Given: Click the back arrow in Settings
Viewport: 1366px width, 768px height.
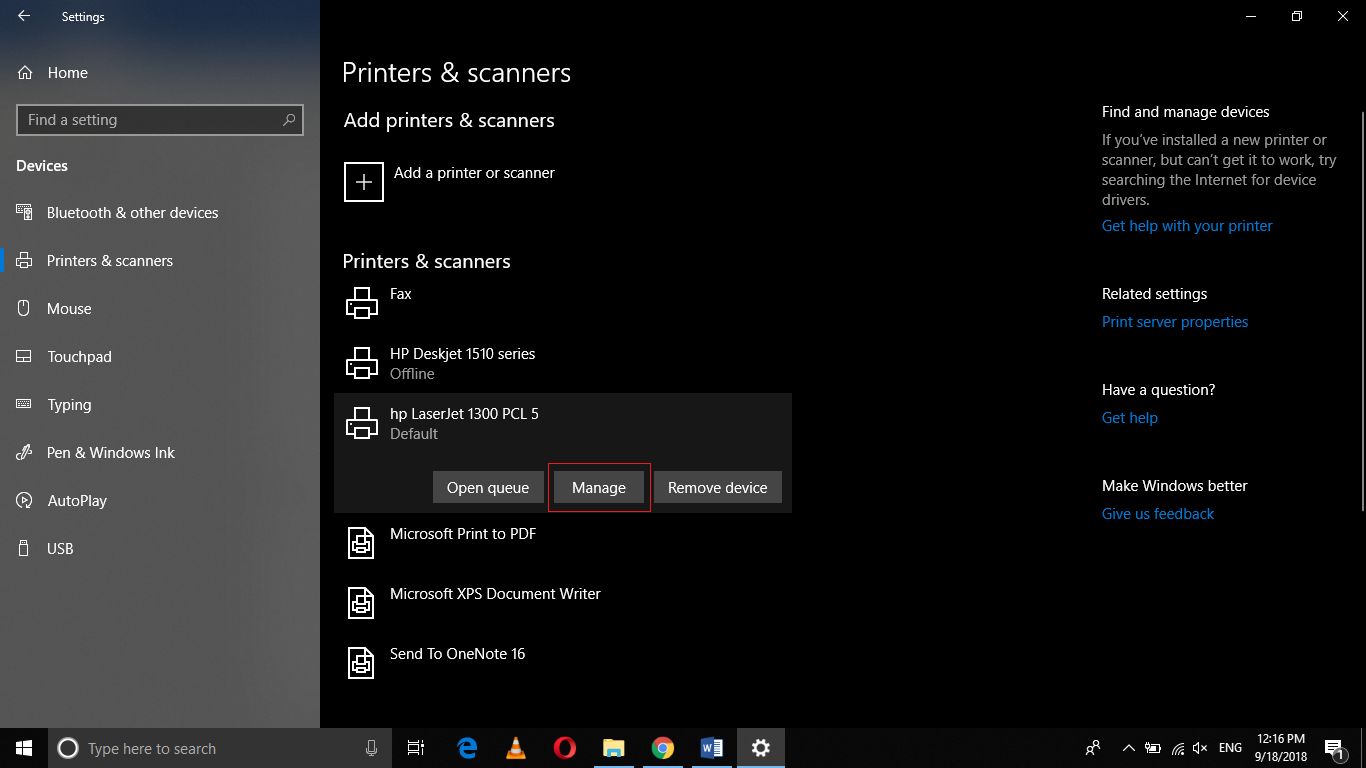Looking at the screenshot, I should pos(22,16).
